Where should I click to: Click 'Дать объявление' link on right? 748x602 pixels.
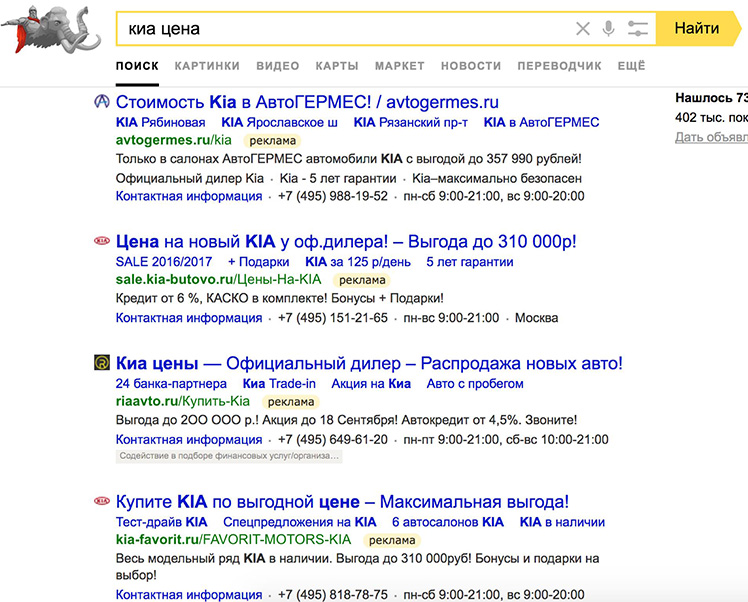click(711, 137)
